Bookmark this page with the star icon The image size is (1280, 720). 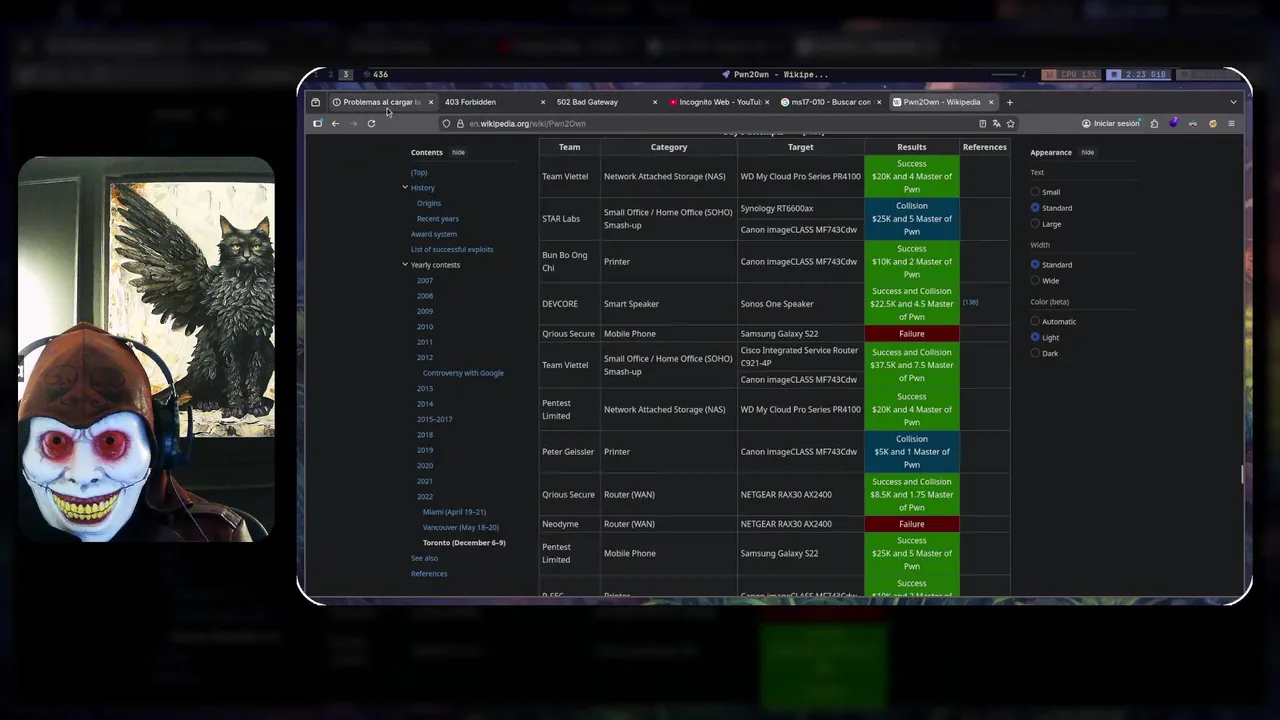point(1011,124)
